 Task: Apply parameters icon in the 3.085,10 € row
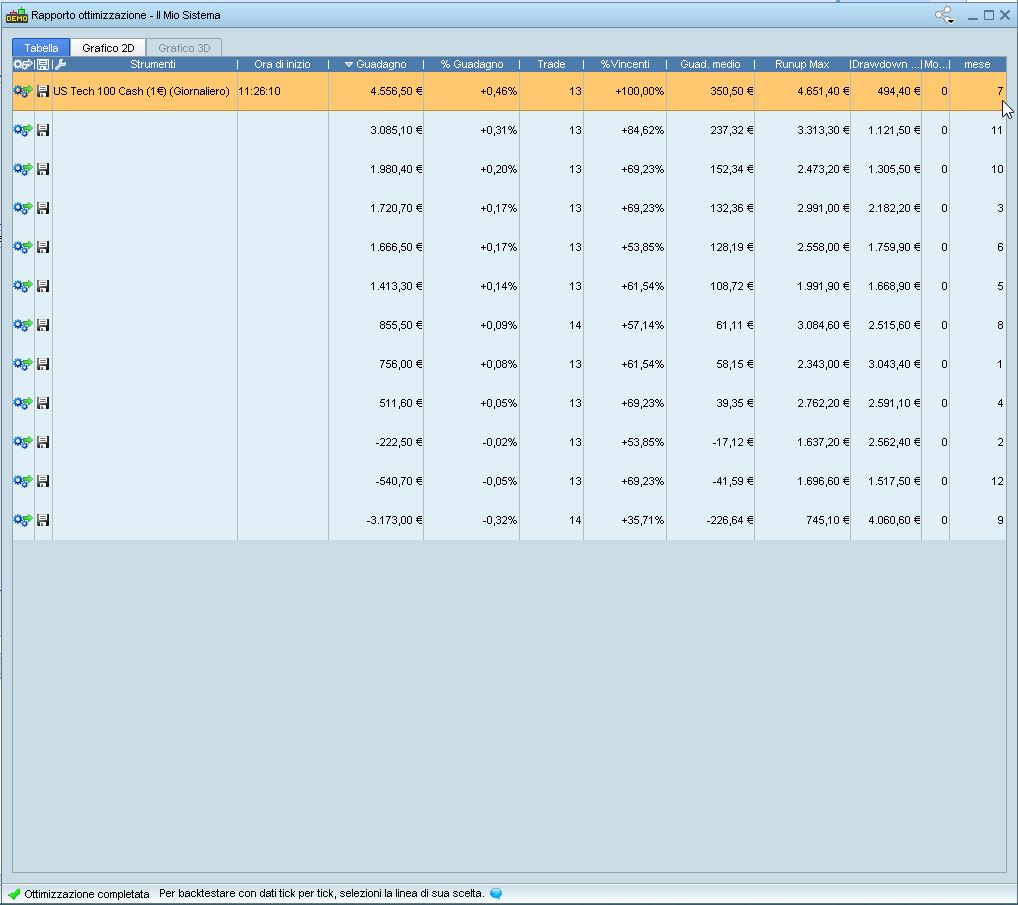(x=23, y=130)
